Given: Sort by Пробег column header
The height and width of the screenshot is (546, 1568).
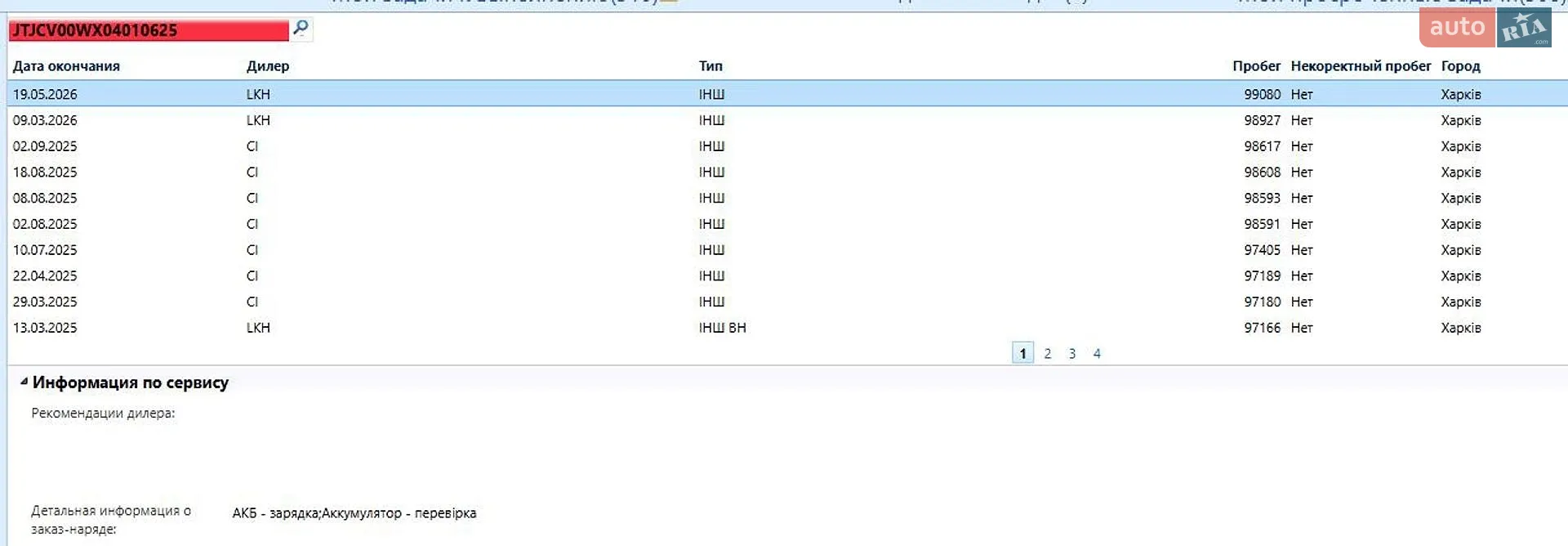Looking at the screenshot, I should coord(1256,66).
